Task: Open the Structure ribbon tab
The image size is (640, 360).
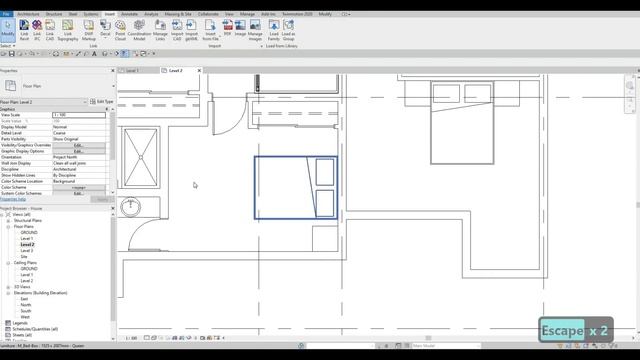Action: pyautogui.click(x=54, y=14)
